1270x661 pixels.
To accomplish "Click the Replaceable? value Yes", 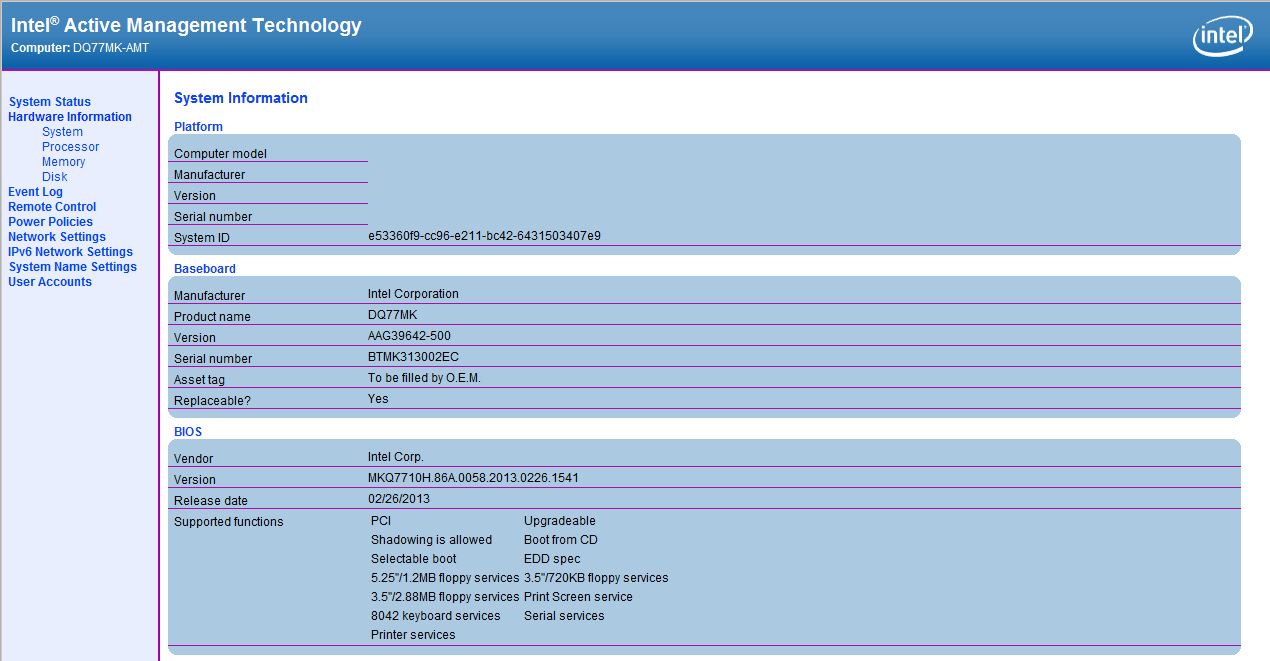I will [378, 399].
